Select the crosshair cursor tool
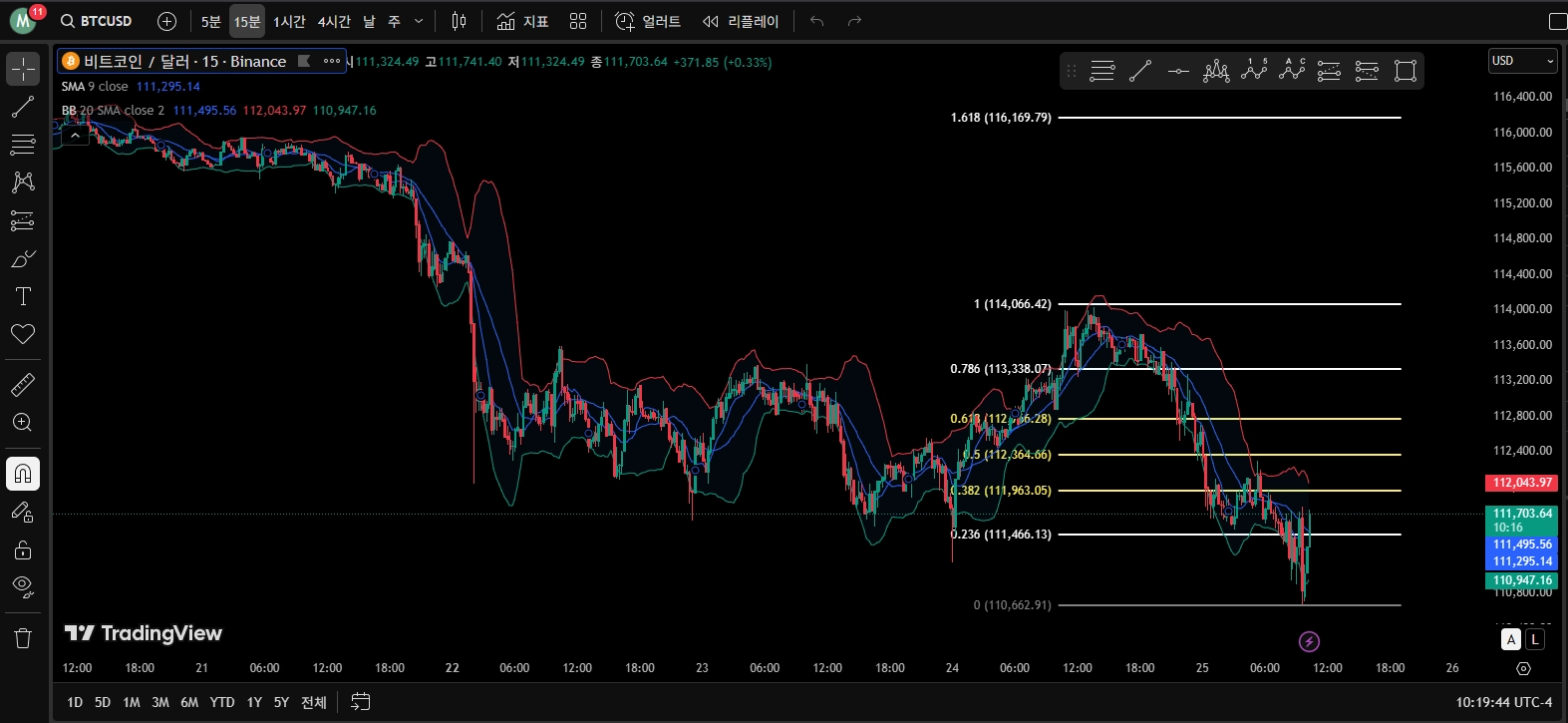Viewport: 1568px width, 723px height. (23, 69)
